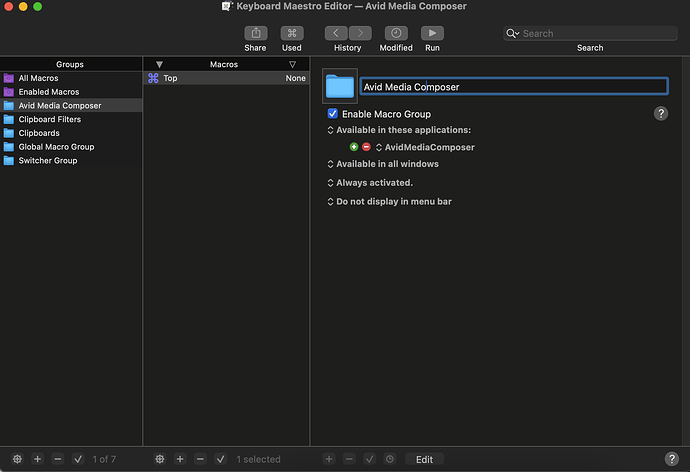Click the Macros column header
690x472 pixels.
[224, 64]
